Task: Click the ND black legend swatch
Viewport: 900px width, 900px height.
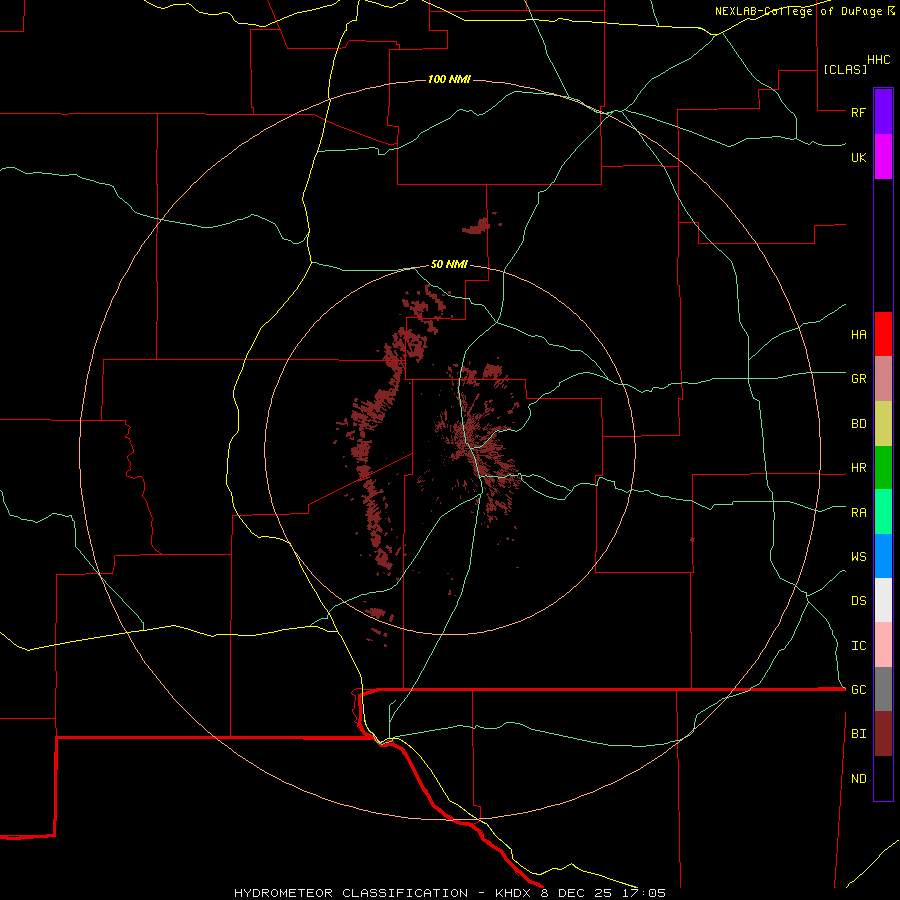Action: point(883,778)
